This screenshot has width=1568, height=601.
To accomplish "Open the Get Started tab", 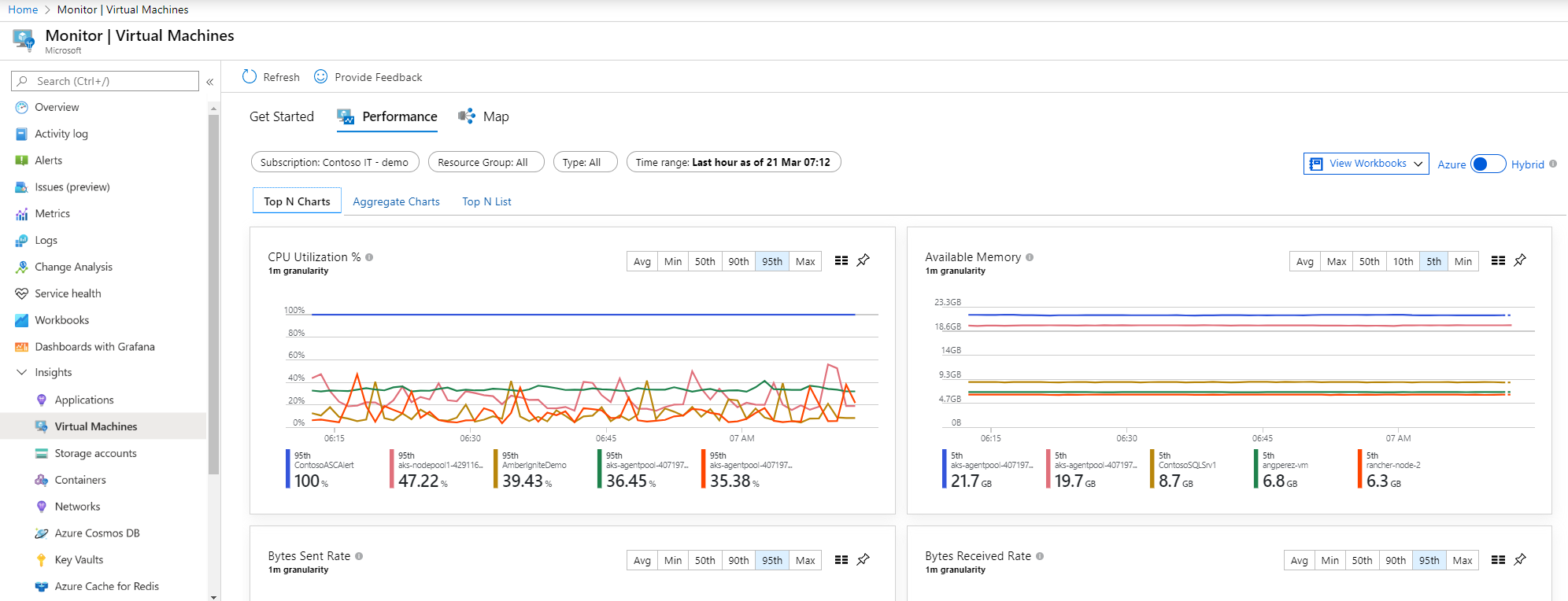I will coord(282,116).
